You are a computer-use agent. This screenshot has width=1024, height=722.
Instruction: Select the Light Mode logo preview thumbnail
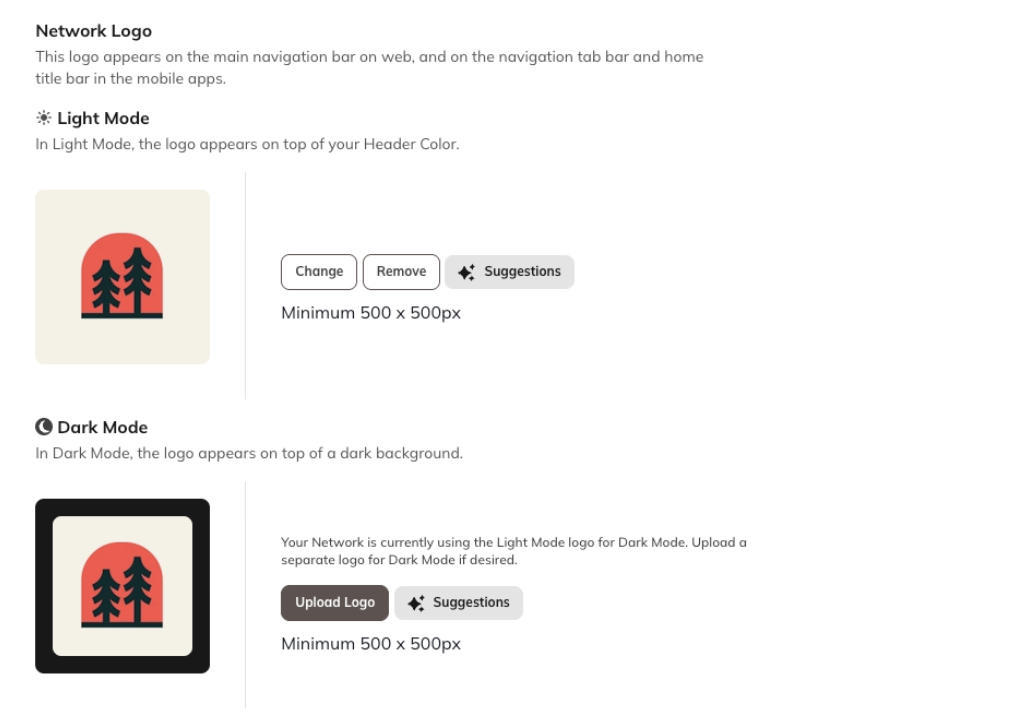pos(123,277)
